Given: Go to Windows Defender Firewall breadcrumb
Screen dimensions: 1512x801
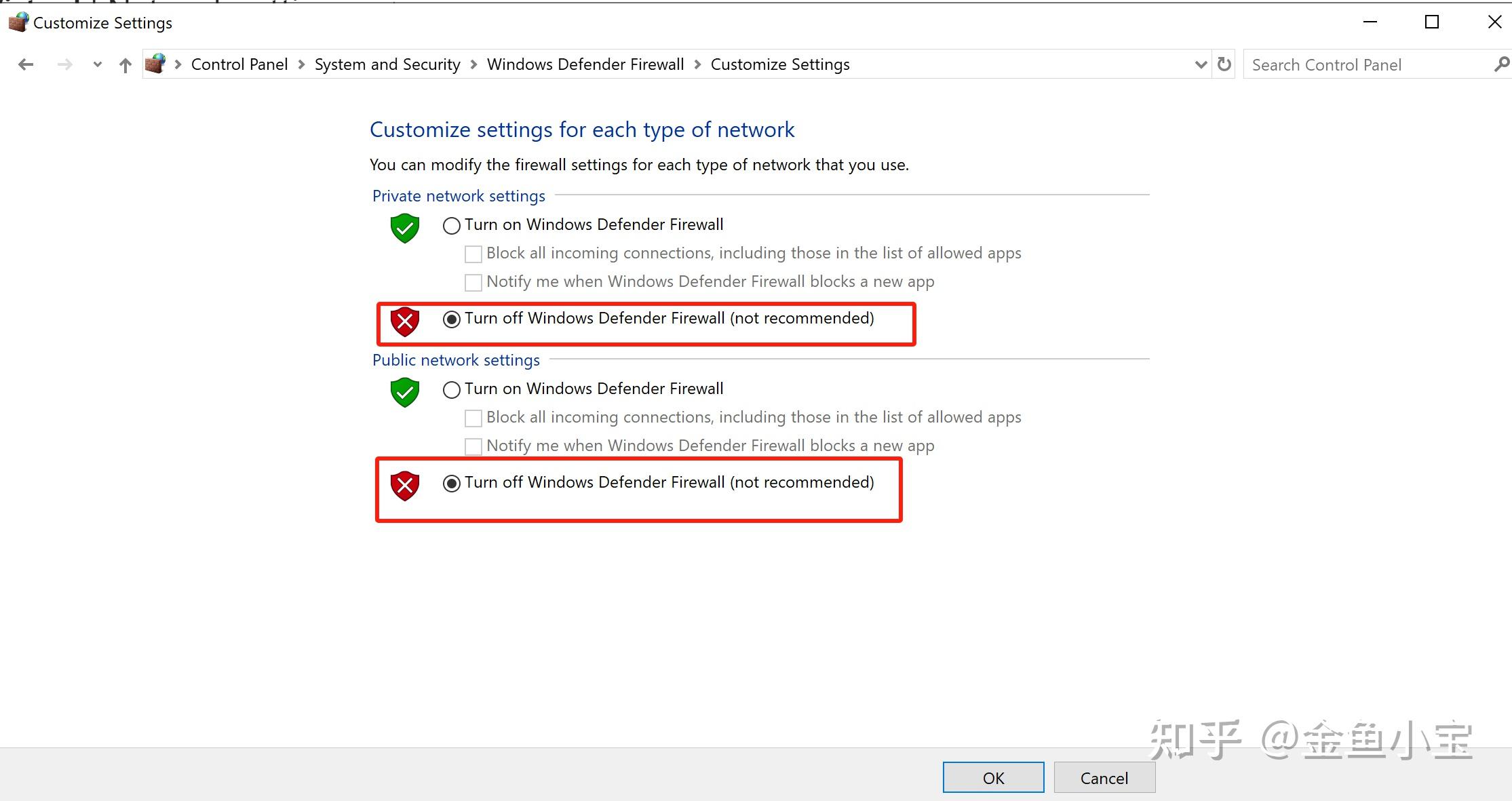Looking at the screenshot, I should (585, 64).
